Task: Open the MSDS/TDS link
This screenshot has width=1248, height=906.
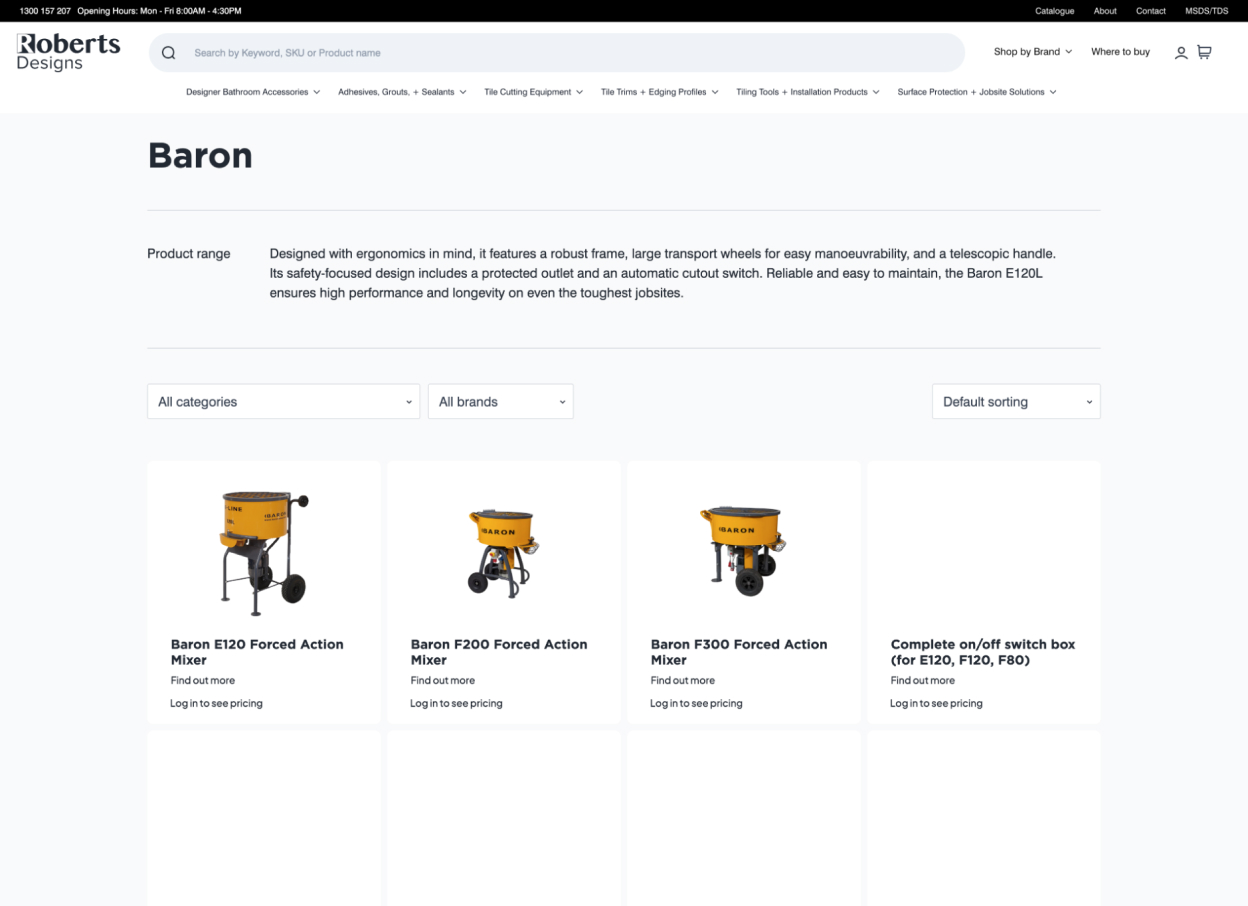Action: 1207,11
